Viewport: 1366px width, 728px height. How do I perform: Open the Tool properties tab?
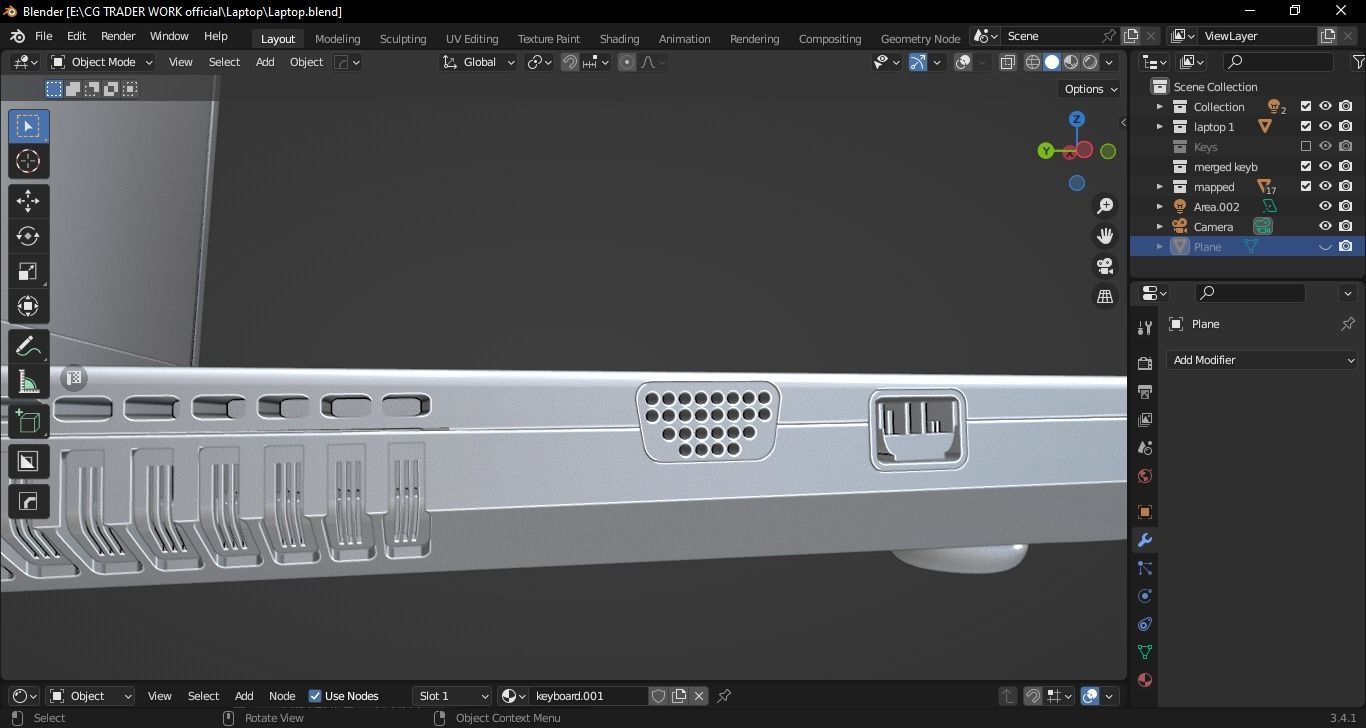tap(1145, 328)
